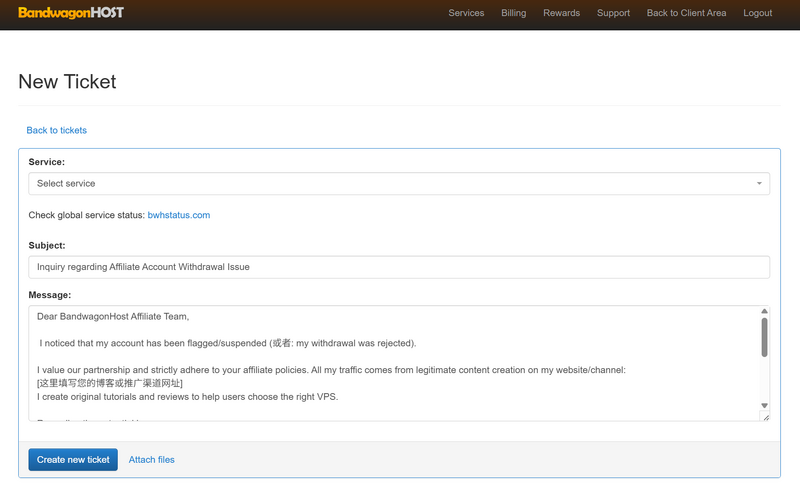The height and width of the screenshot is (486, 800).
Task: Click Back to Client Area
Action: (686, 13)
